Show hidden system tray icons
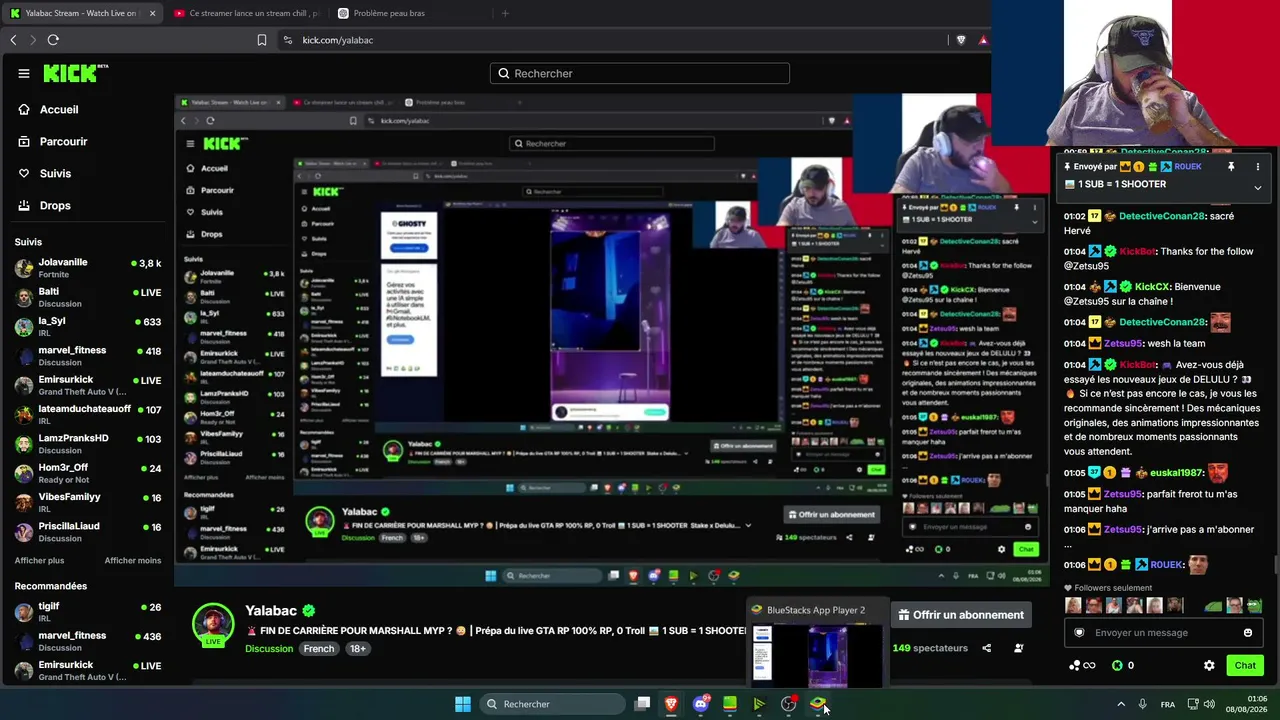The width and height of the screenshot is (1280, 720). 1120,704
